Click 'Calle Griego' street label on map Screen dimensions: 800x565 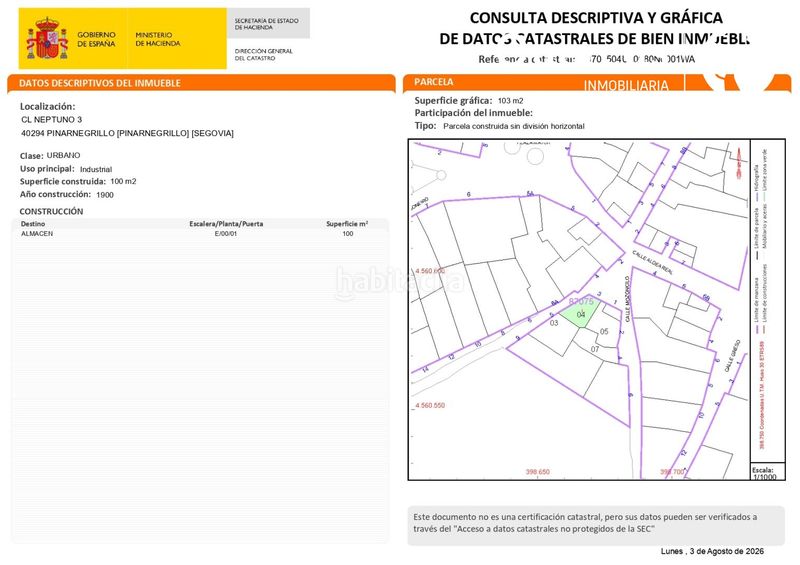pos(731,355)
